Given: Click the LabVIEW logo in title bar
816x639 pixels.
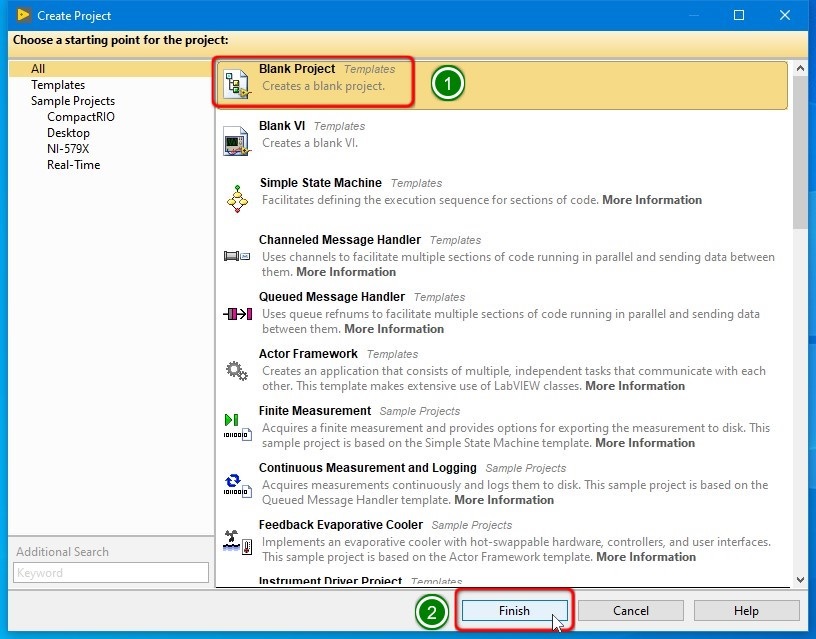Looking at the screenshot, I should 23,15.
